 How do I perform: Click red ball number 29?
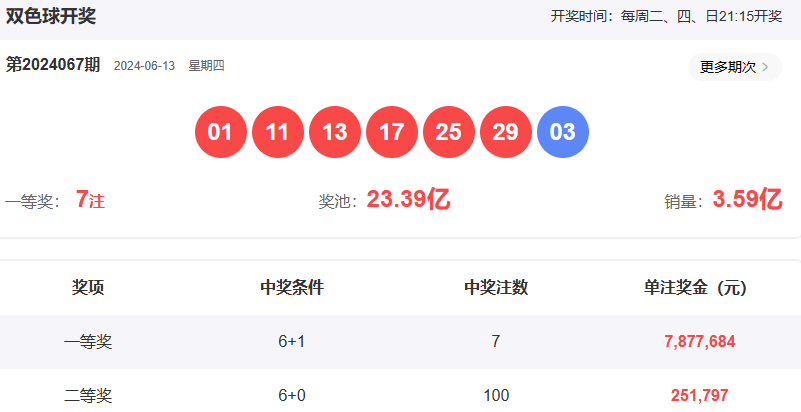click(506, 133)
